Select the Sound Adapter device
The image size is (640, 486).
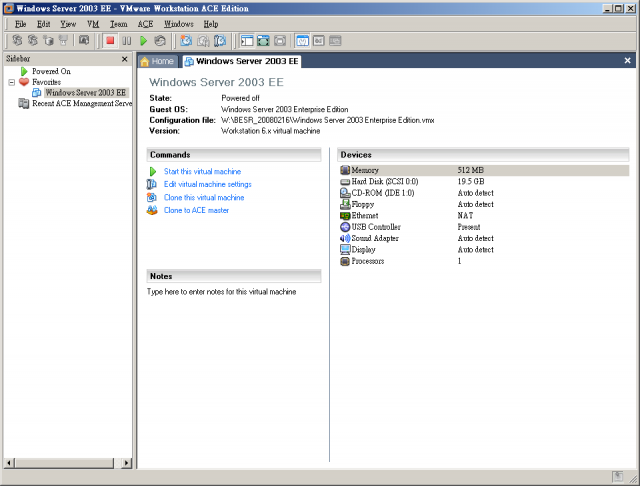(x=483, y=238)
